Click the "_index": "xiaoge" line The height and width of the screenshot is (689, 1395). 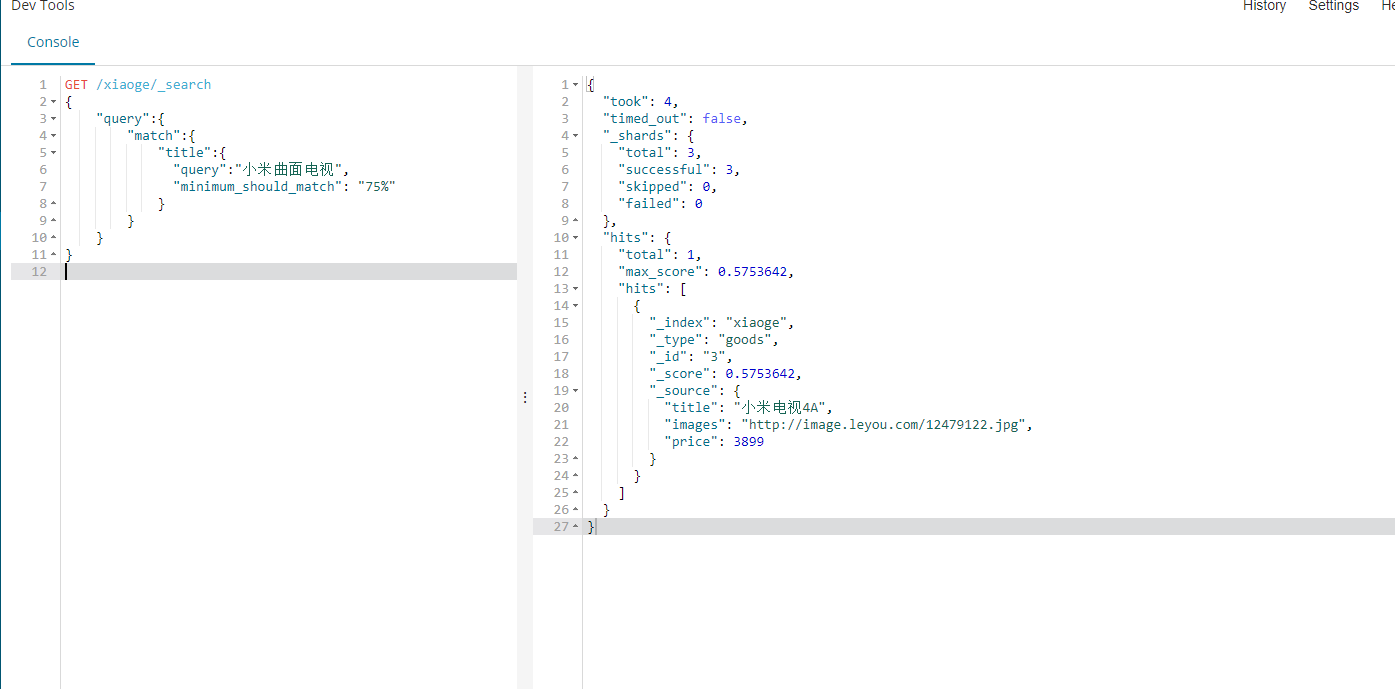721,323
